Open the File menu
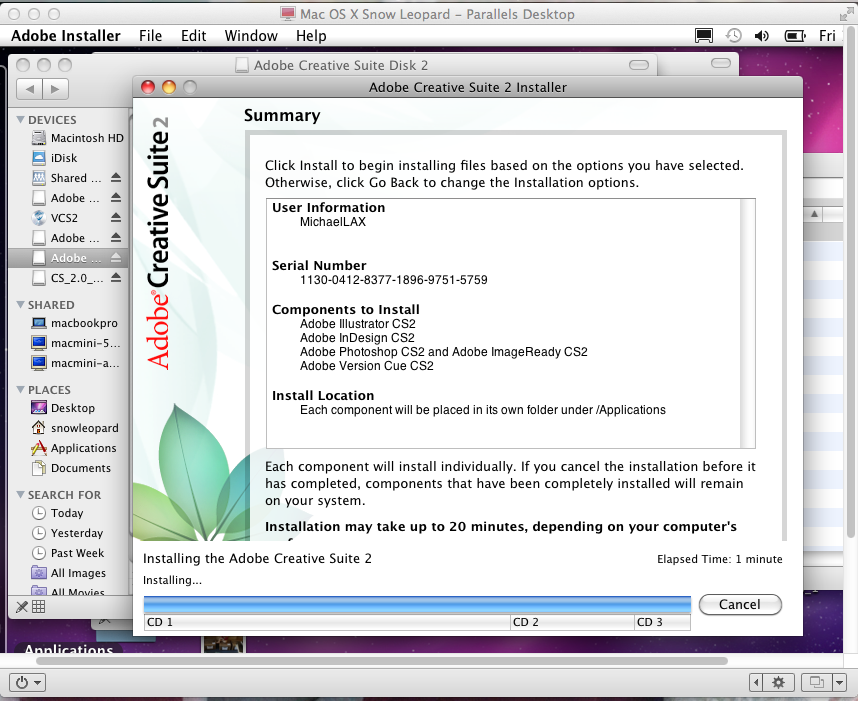858x701 pixels. [150, 36]
